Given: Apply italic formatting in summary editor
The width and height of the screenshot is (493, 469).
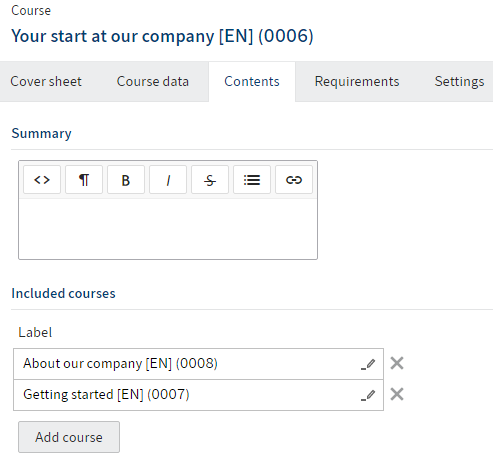Looking at the screenshot, I should [168, 180].
